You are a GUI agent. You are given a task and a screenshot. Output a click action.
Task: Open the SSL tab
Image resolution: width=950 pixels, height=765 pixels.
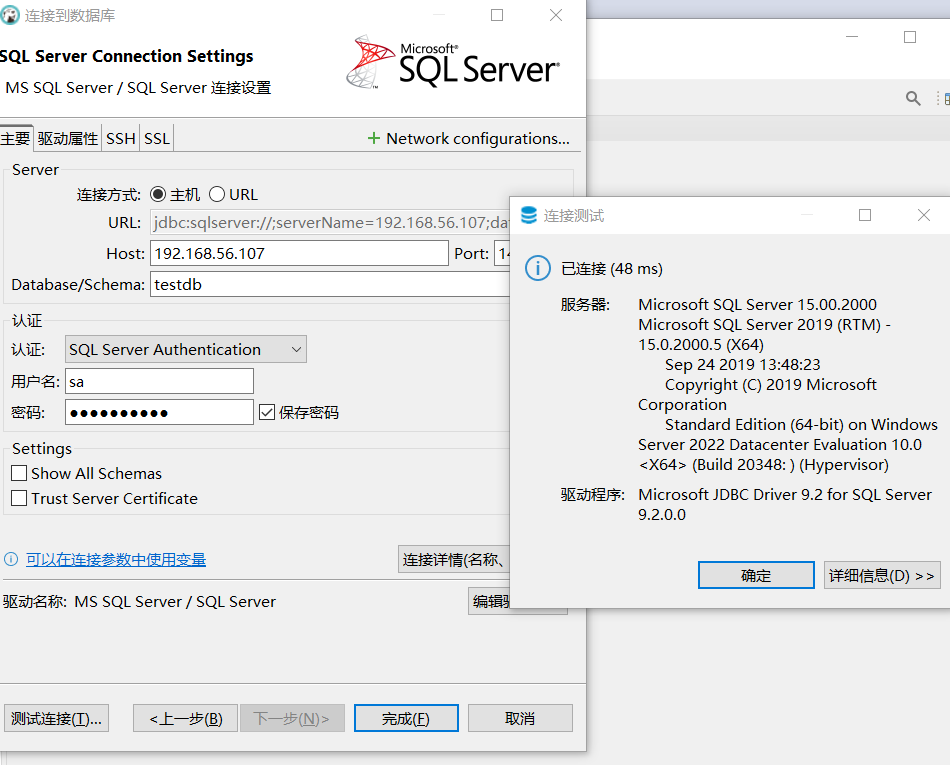tap(157, 139)
